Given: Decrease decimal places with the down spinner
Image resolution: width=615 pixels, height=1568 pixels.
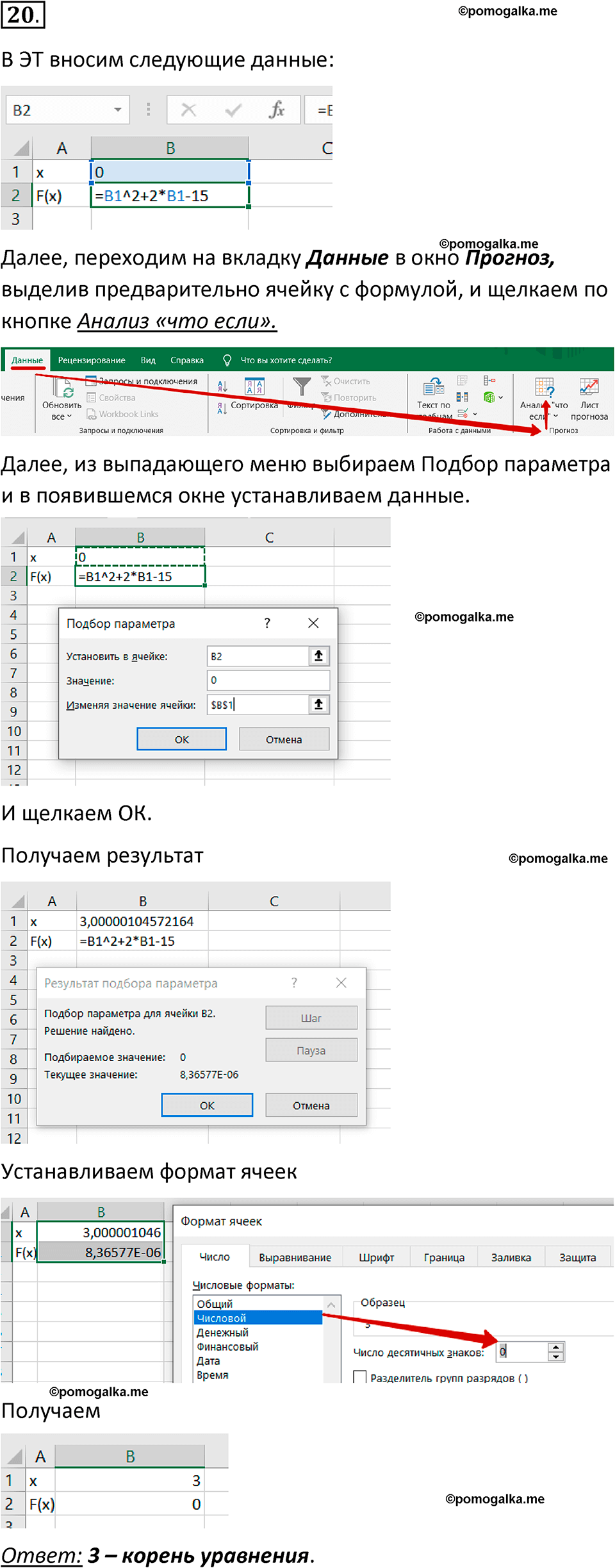Looking at the screenshot, I should coord(556,1357).
